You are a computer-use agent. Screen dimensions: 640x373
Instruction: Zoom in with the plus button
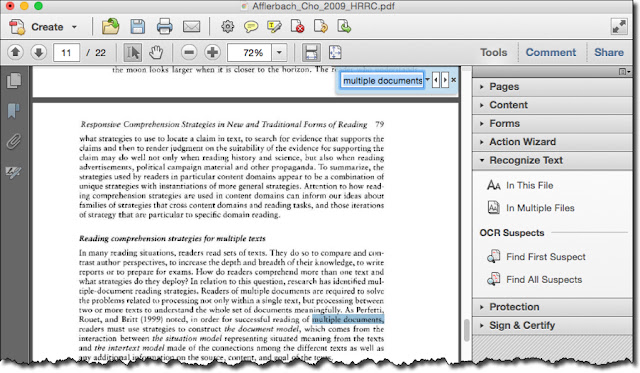pyautogui.click(x=212, y=52)
